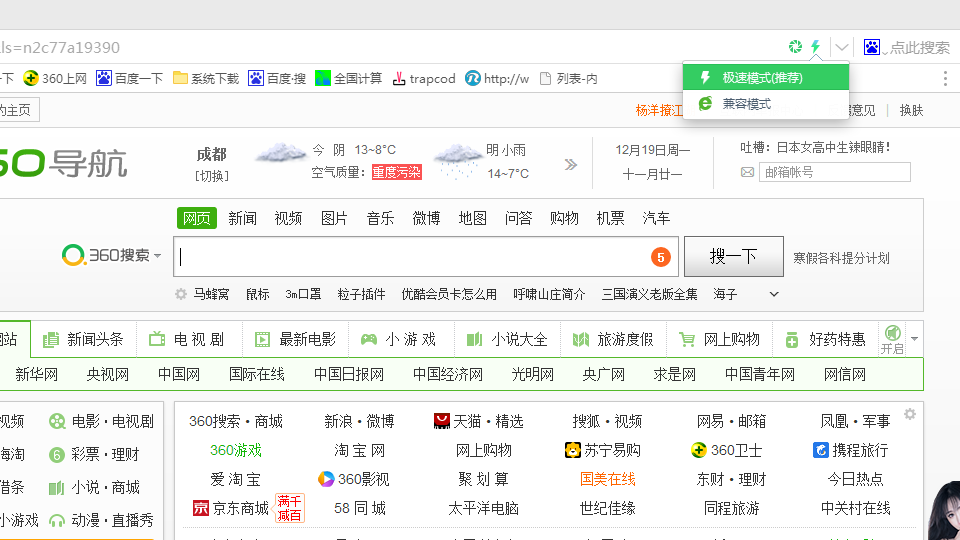Open the 百度一下 bookmark

coord(130,78)
